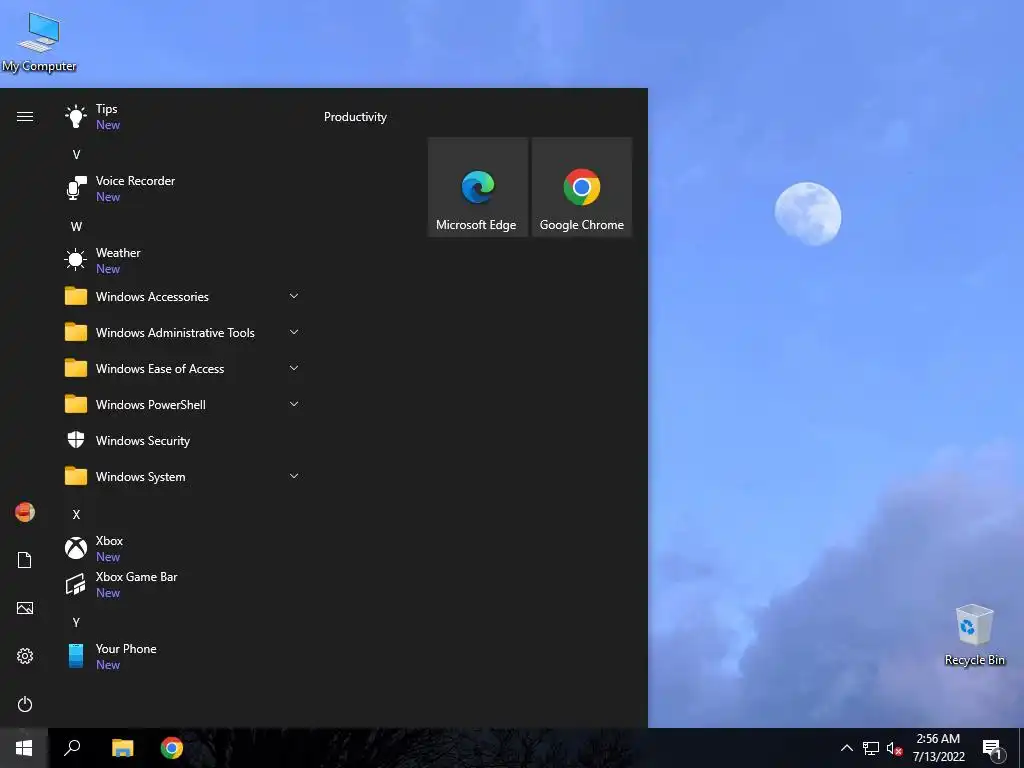Launch Chrome from the taskbar
The width and height of the screenshot is (1024, 768).
[x=172, y=748]
